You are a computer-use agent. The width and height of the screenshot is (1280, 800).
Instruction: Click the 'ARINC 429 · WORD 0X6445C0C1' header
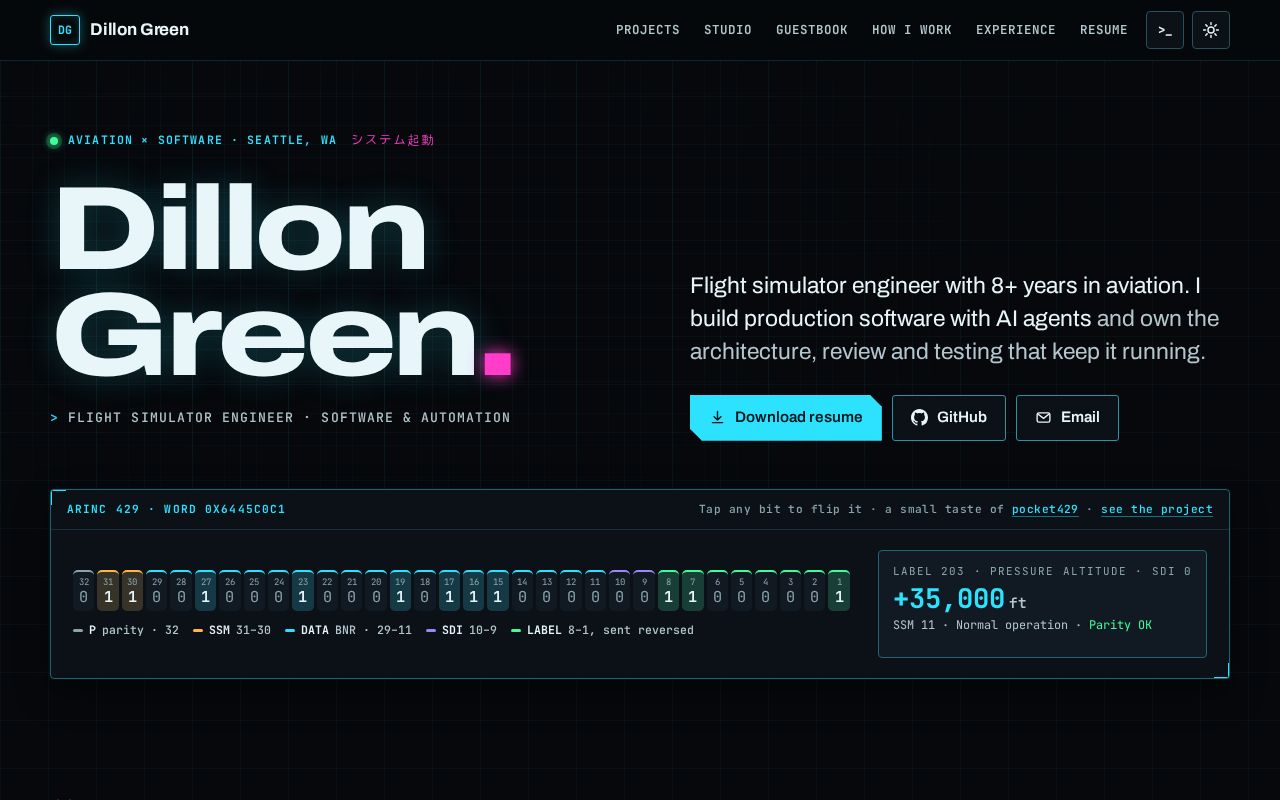pyautogui.click(x=176, y=510)
